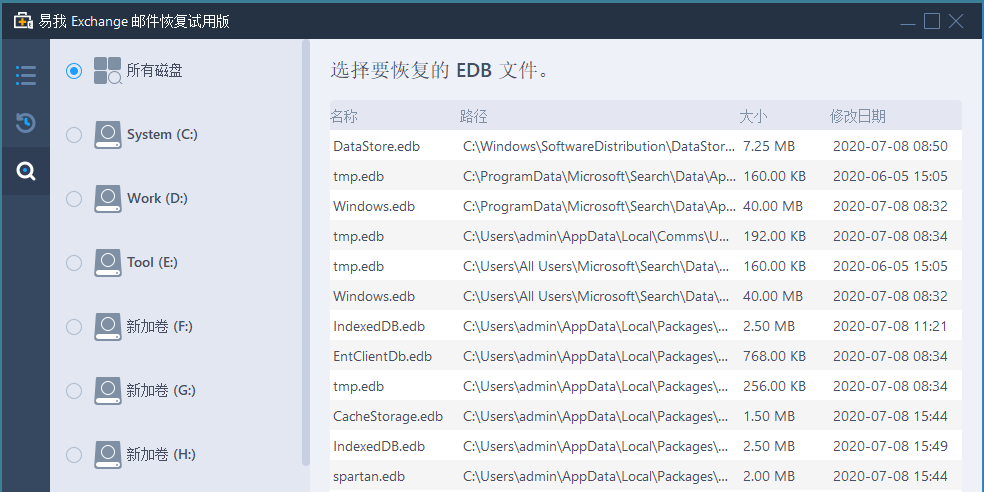Click the Work (D:) drive icon
The image size is (984, 492).
tap(108, 199)
